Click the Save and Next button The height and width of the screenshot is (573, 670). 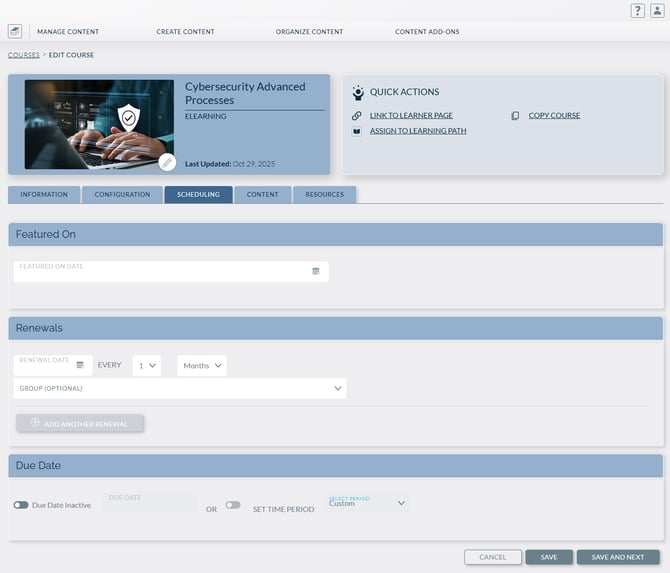618,557
